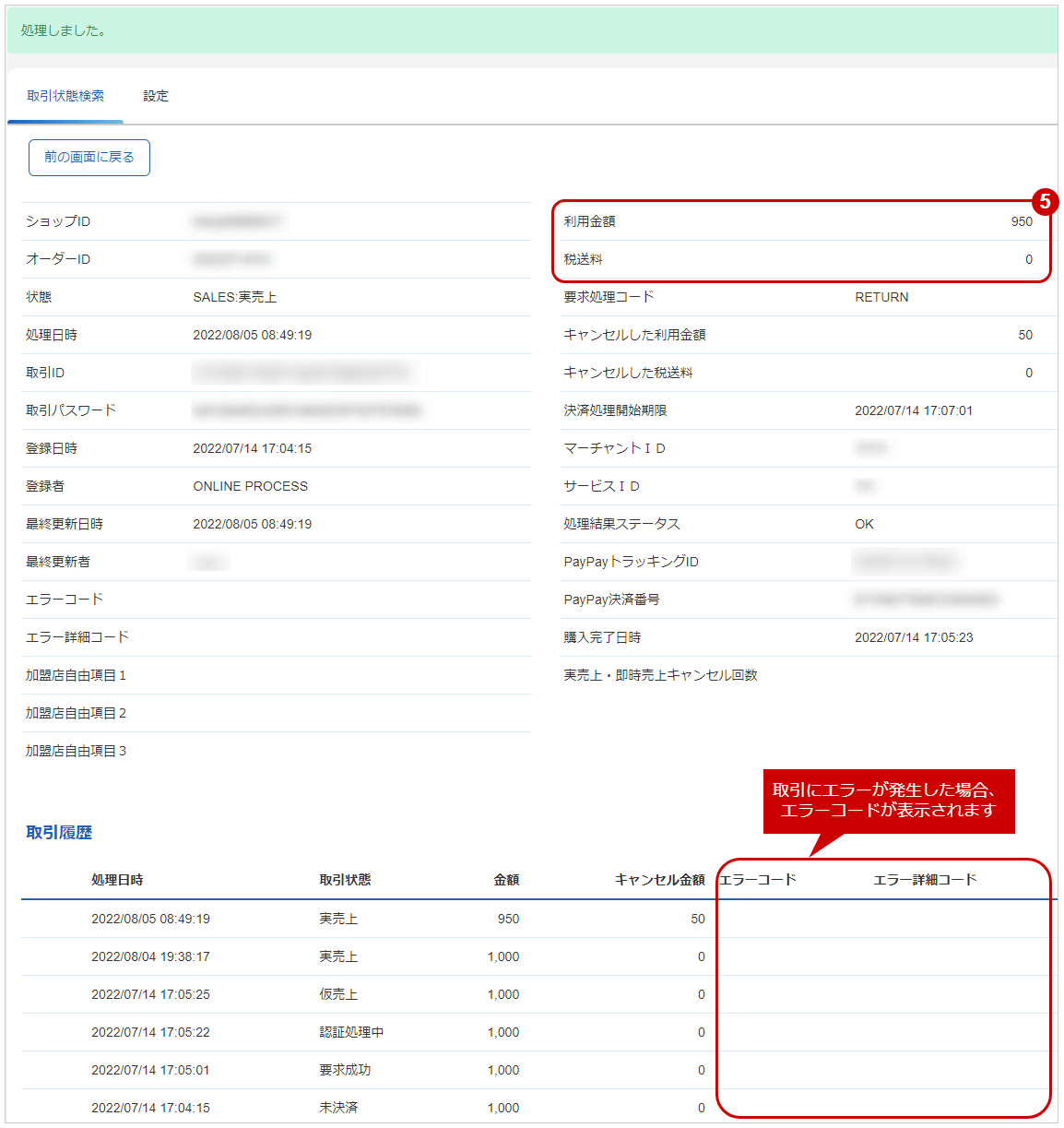Click the エラー詳細コード column header in history table
Viewport: 1064px width, 1128px height.
(925, 880)
